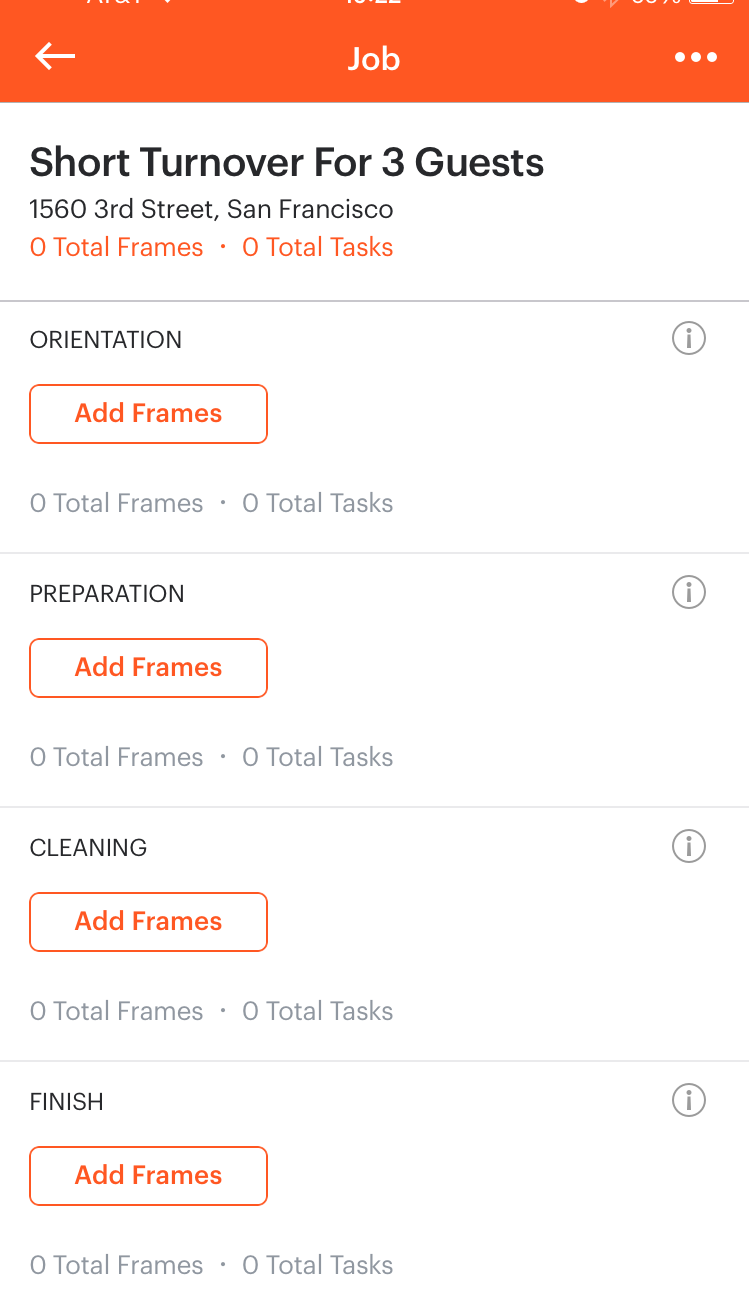Tap the info icon for ORIENTATION
Screen dimensions: 749x1308
click(688, 339)
